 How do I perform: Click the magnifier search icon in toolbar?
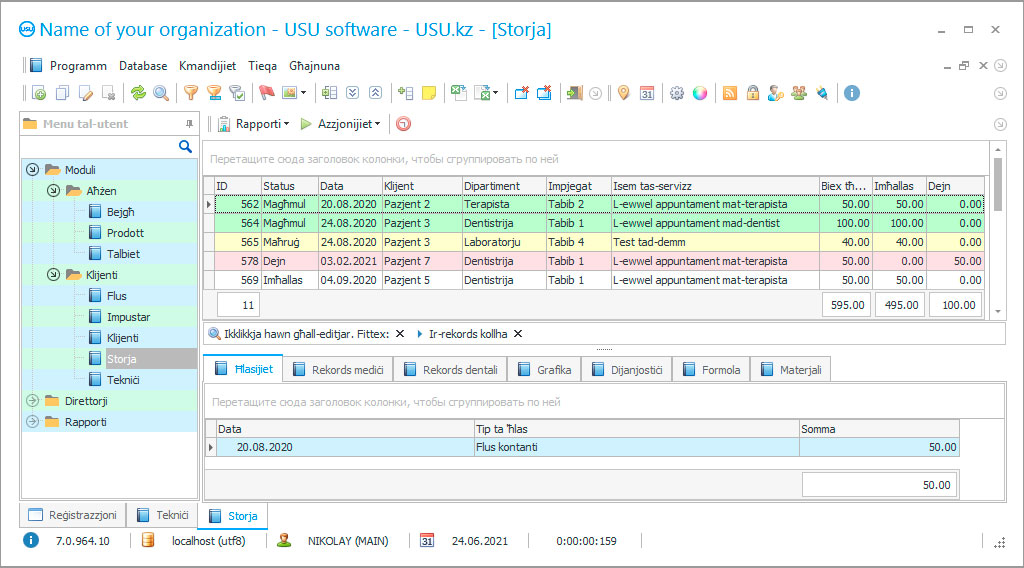[x=160, y=93]
